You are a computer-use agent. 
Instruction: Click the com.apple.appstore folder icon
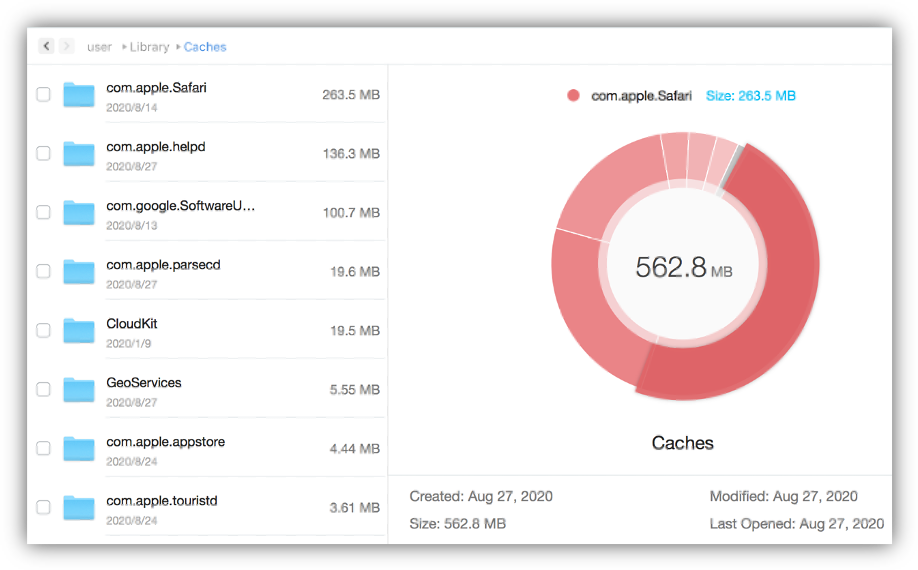78,449
